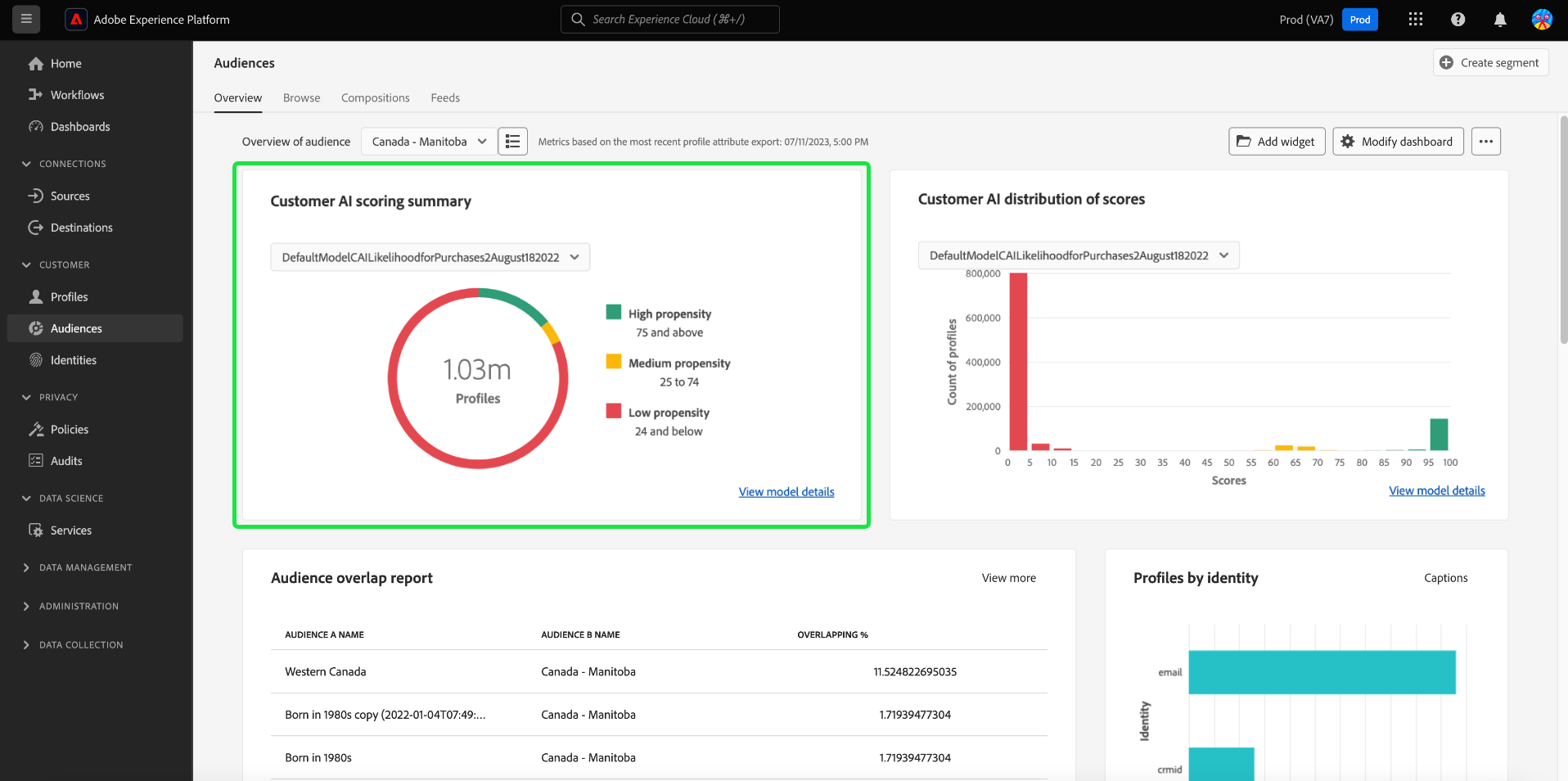Image resolution: width=1568 pixels, height=781 pixels.
Task: Open the help question mark icon
Action: coord(1458,20)
